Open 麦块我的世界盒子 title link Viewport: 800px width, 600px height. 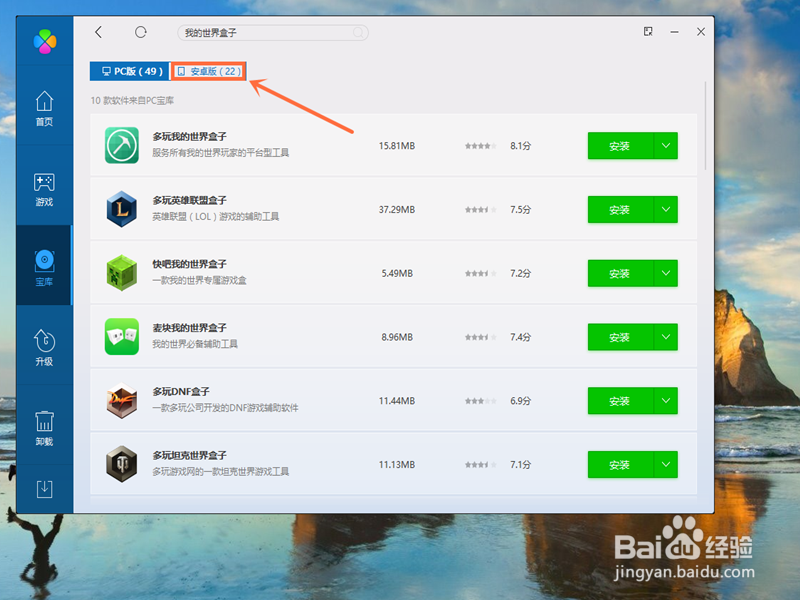pos(189,328)
